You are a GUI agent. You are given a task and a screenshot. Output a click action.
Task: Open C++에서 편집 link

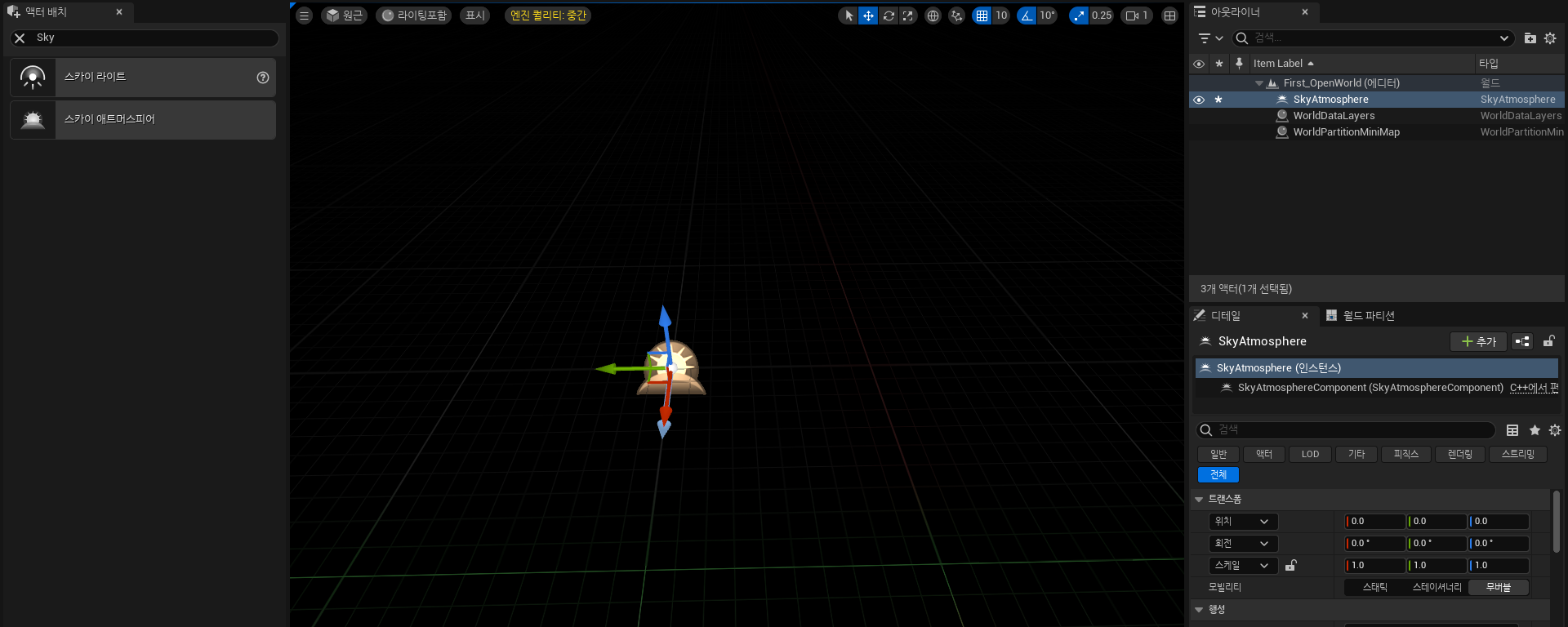(x=1535, y=388)
